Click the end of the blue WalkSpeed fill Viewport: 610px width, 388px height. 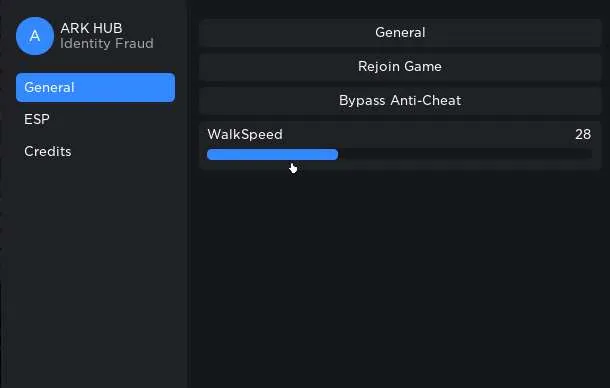coord(336,154)
